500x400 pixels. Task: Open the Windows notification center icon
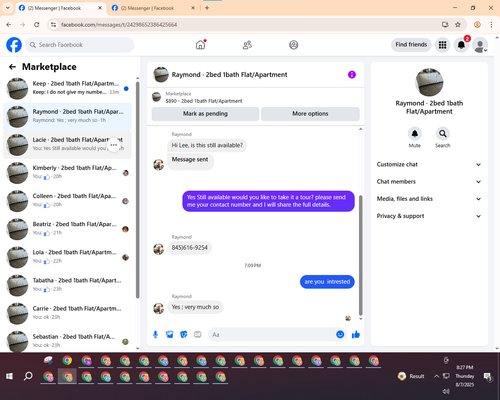[488, 377]
